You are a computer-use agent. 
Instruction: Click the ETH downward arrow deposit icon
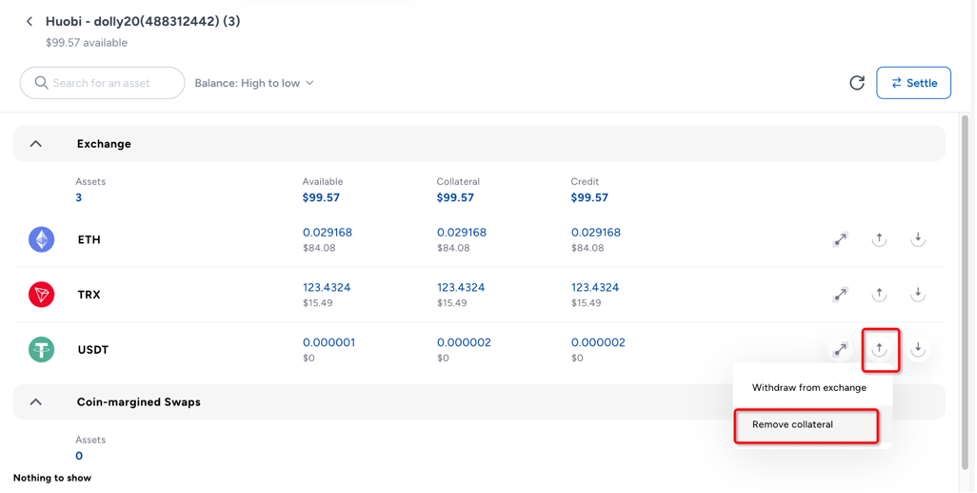tap(917, 239)
